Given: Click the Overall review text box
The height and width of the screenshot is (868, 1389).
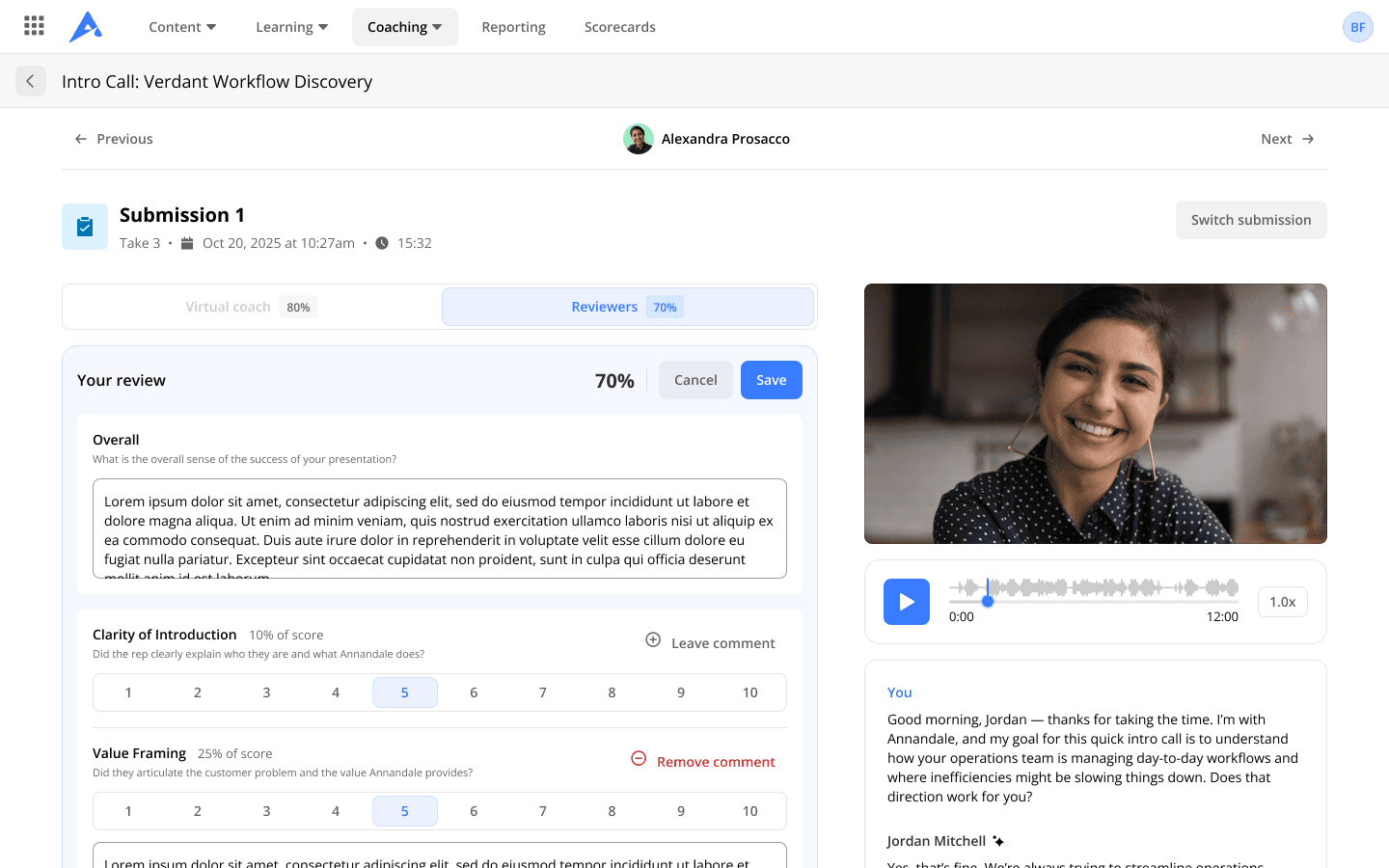Looking at the screenshot, I should click(x=440, y=529).
